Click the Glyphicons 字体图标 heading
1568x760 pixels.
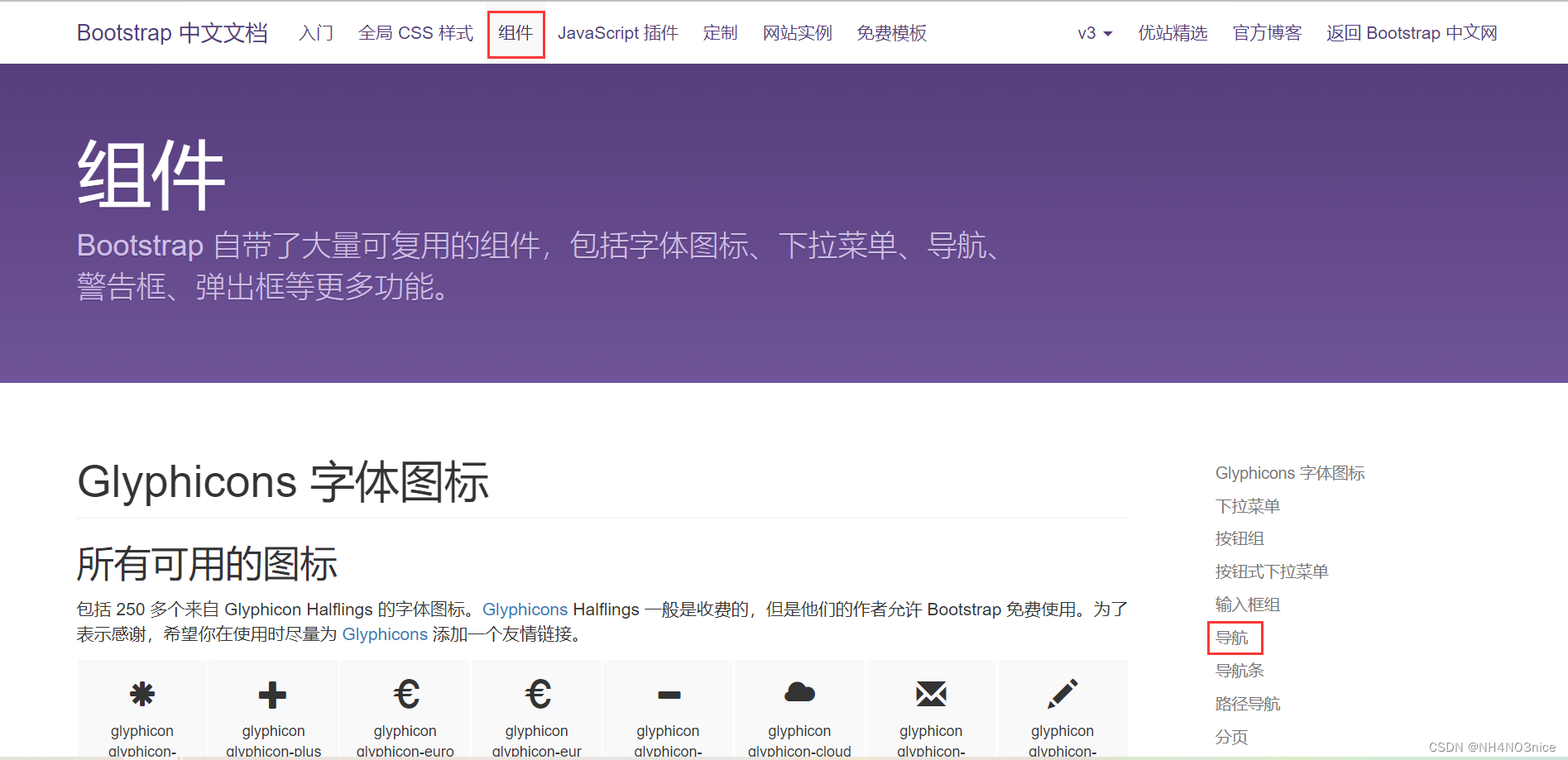pos(283,482)
